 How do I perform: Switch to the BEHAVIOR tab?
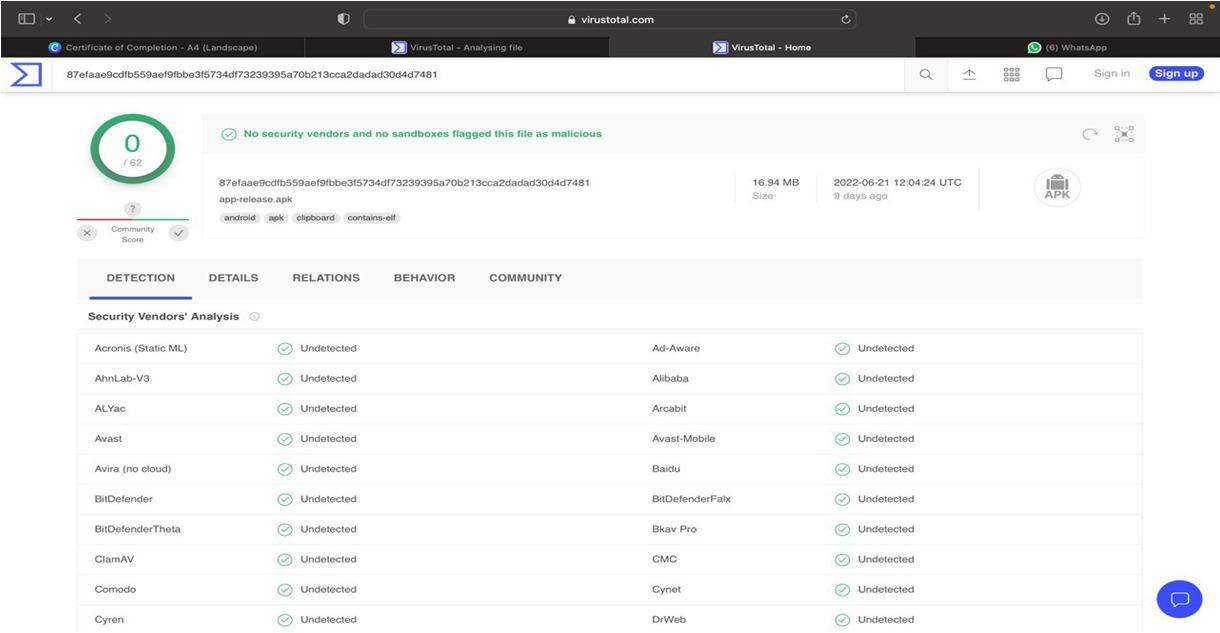(424, 278)
